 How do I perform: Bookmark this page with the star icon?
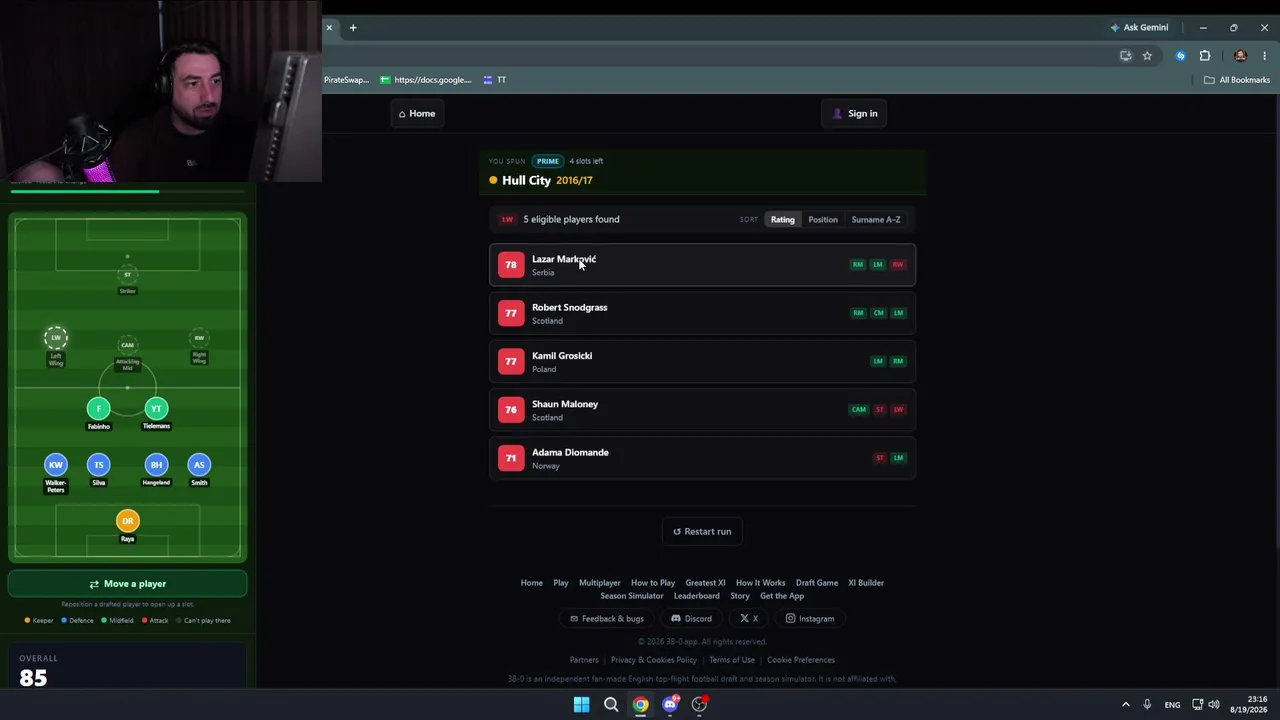[x=1147, y=56]
